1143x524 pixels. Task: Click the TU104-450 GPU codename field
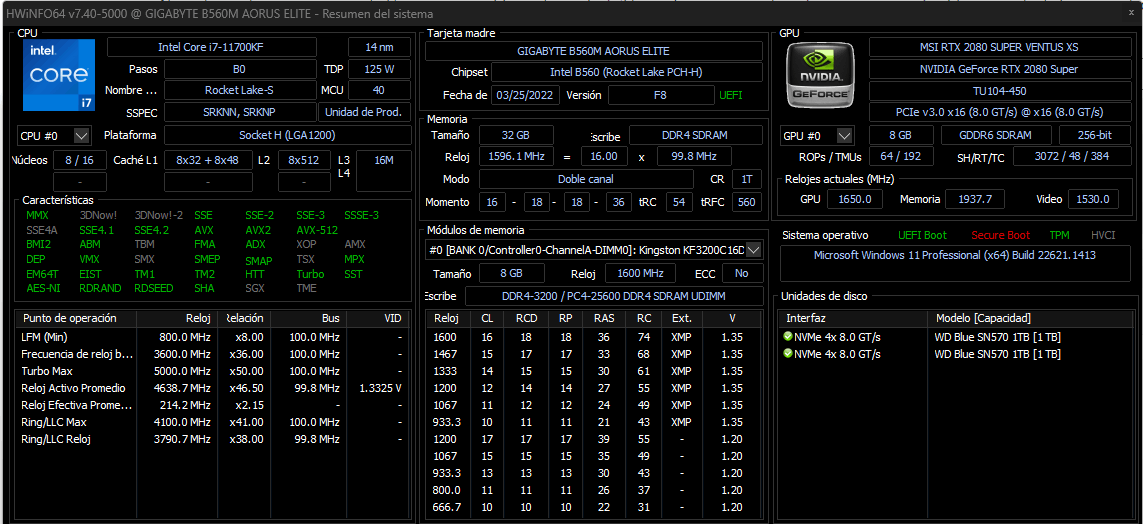pyautogui.click(x=998, y=91)
